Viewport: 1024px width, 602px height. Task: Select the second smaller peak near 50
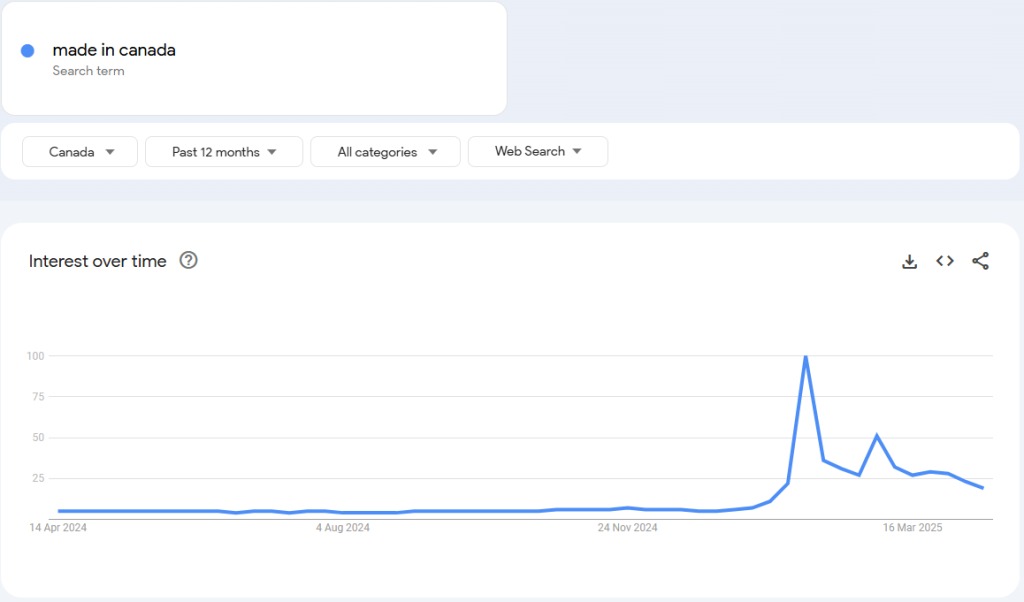pyautogui.click(x=877, y=436)
